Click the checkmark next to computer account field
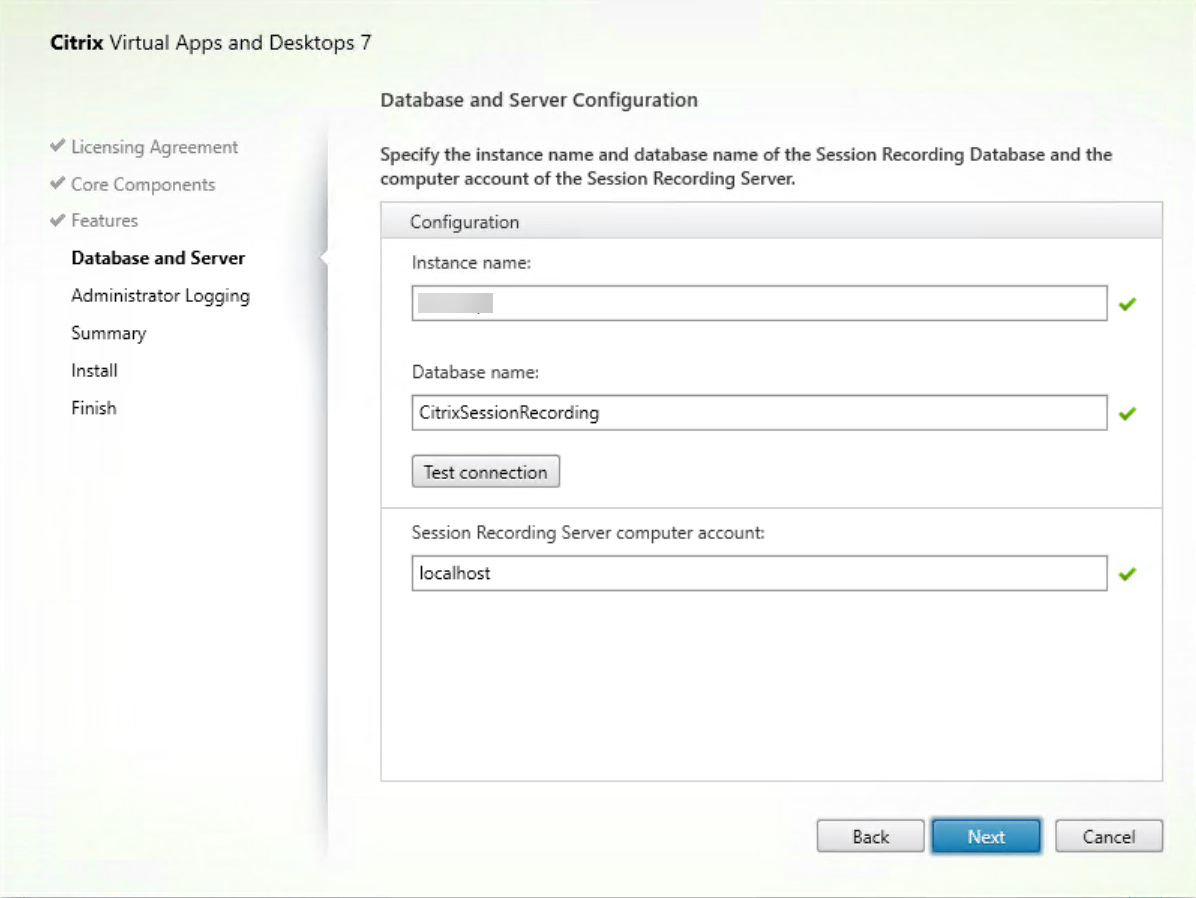This screenshot has height=898, width=1196. click(x=1126, y=573)
